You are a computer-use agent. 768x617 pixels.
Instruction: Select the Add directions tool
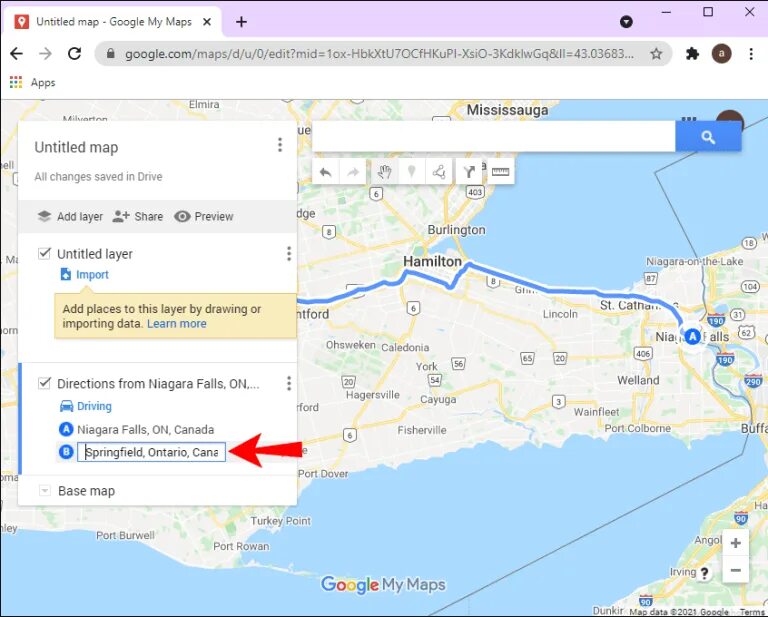[469, 172]
